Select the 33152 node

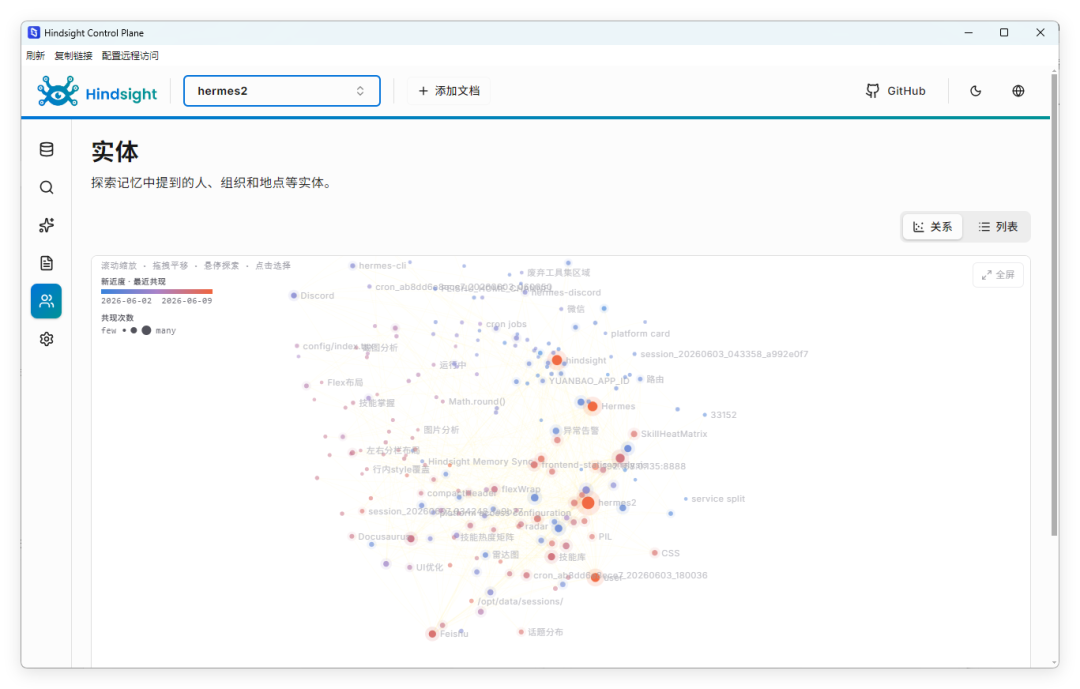pos(705,415)
